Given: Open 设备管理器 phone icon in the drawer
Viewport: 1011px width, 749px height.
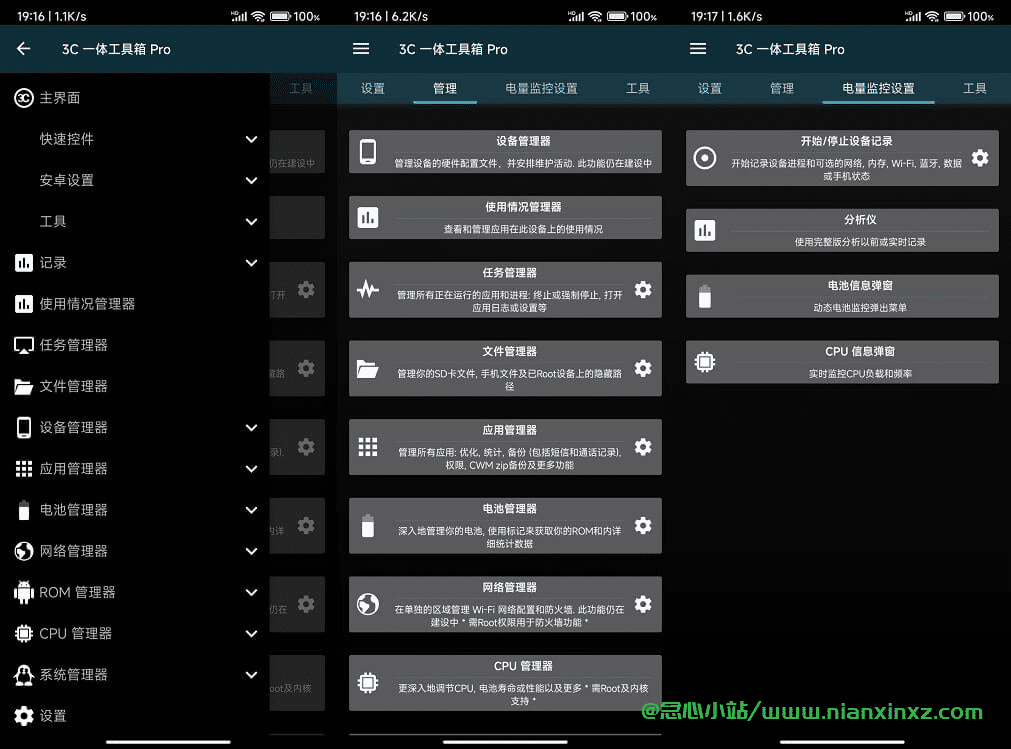Looking at the screenshot, I should click(x=24, y=427).
